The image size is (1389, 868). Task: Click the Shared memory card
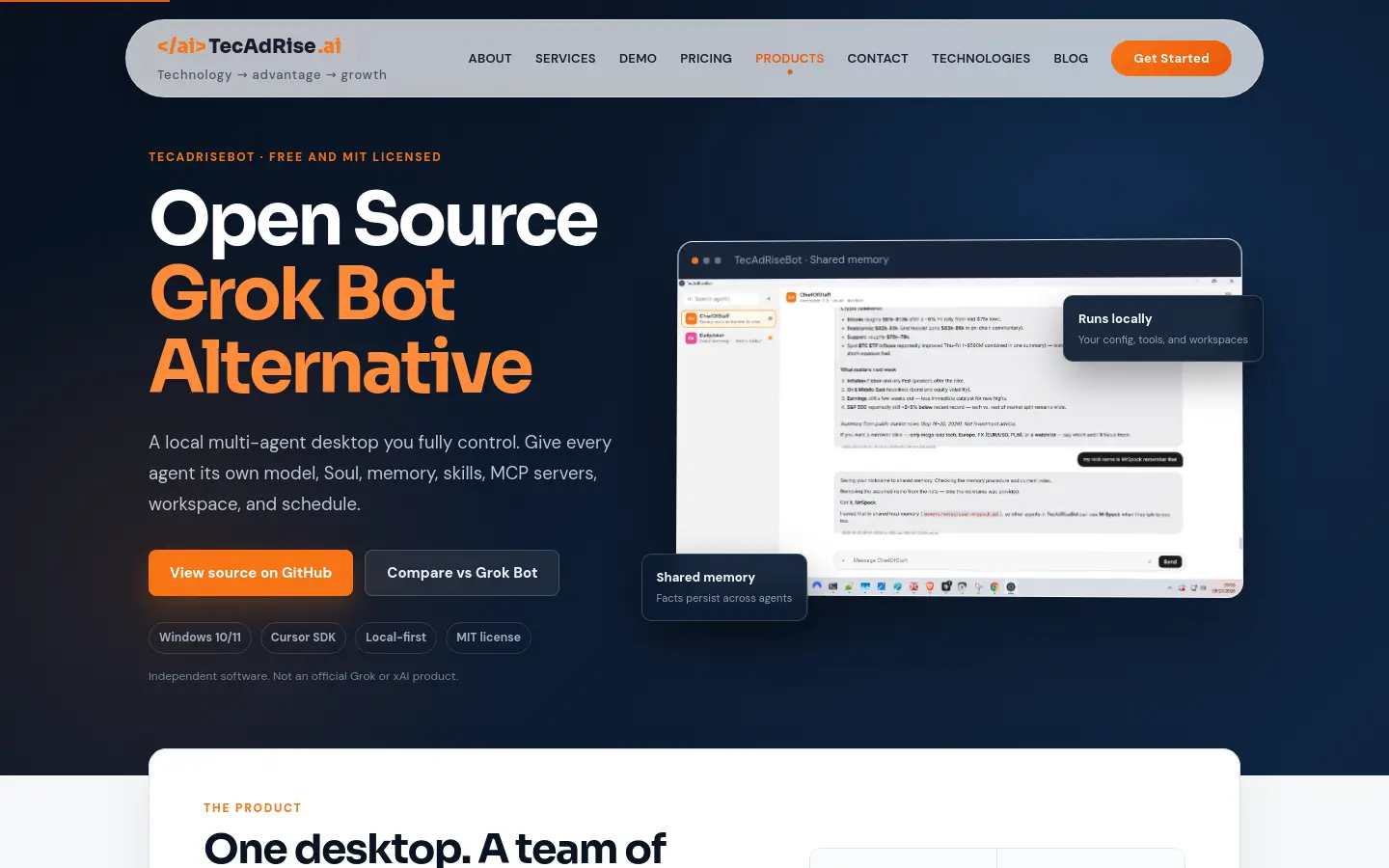(724, 587)
